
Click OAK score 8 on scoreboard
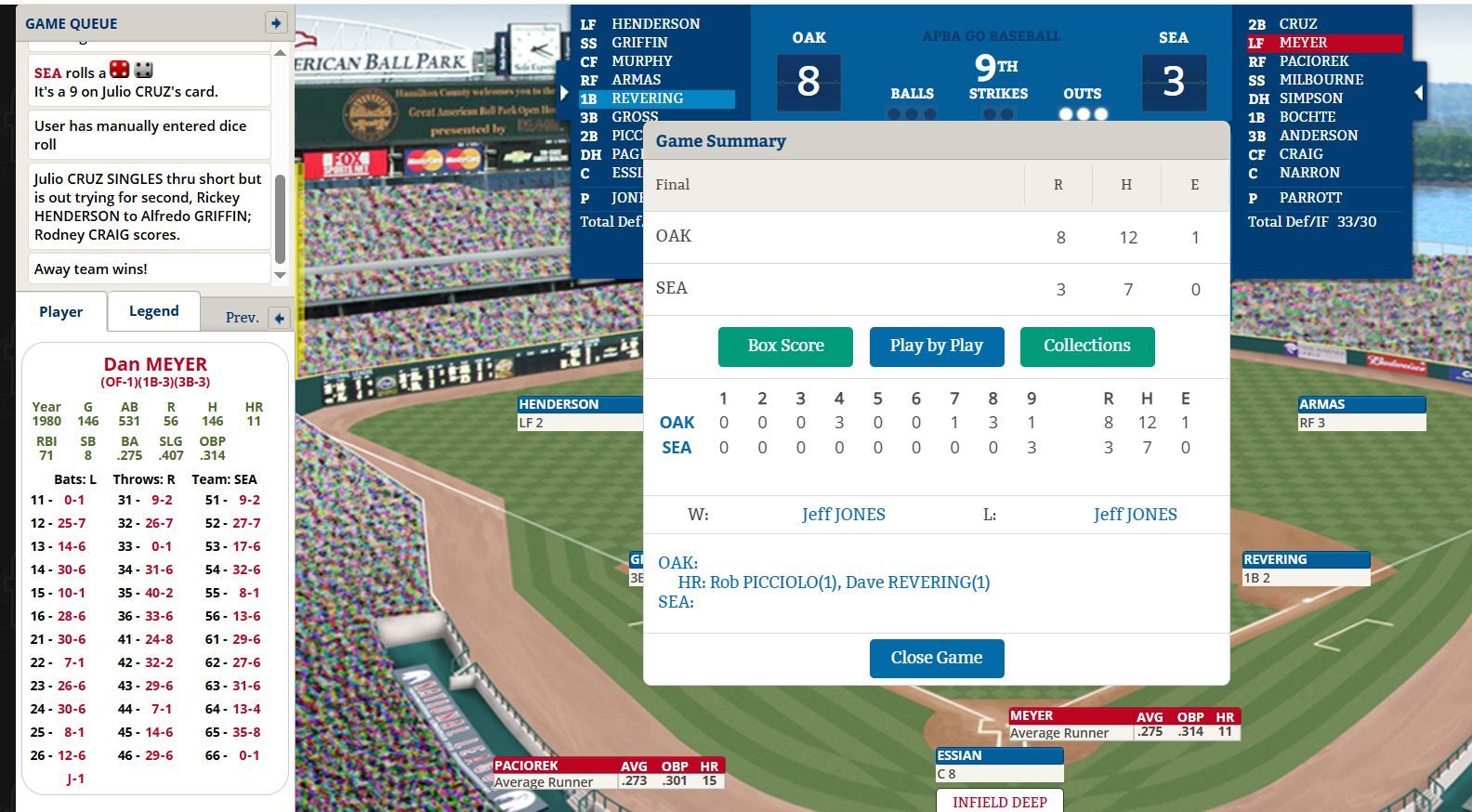pos(808,82)
